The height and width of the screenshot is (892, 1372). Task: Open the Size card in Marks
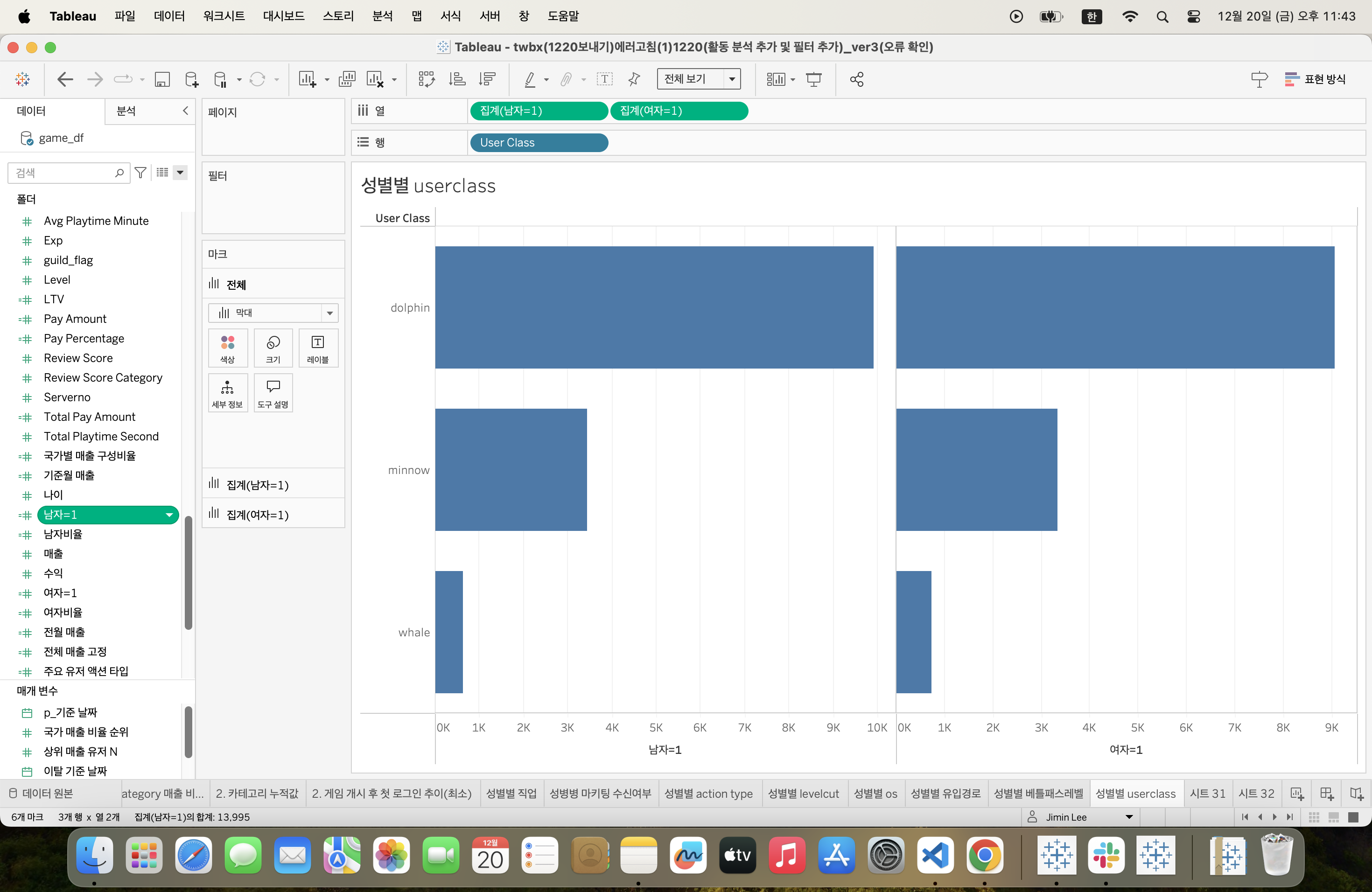tap(273, 348)
